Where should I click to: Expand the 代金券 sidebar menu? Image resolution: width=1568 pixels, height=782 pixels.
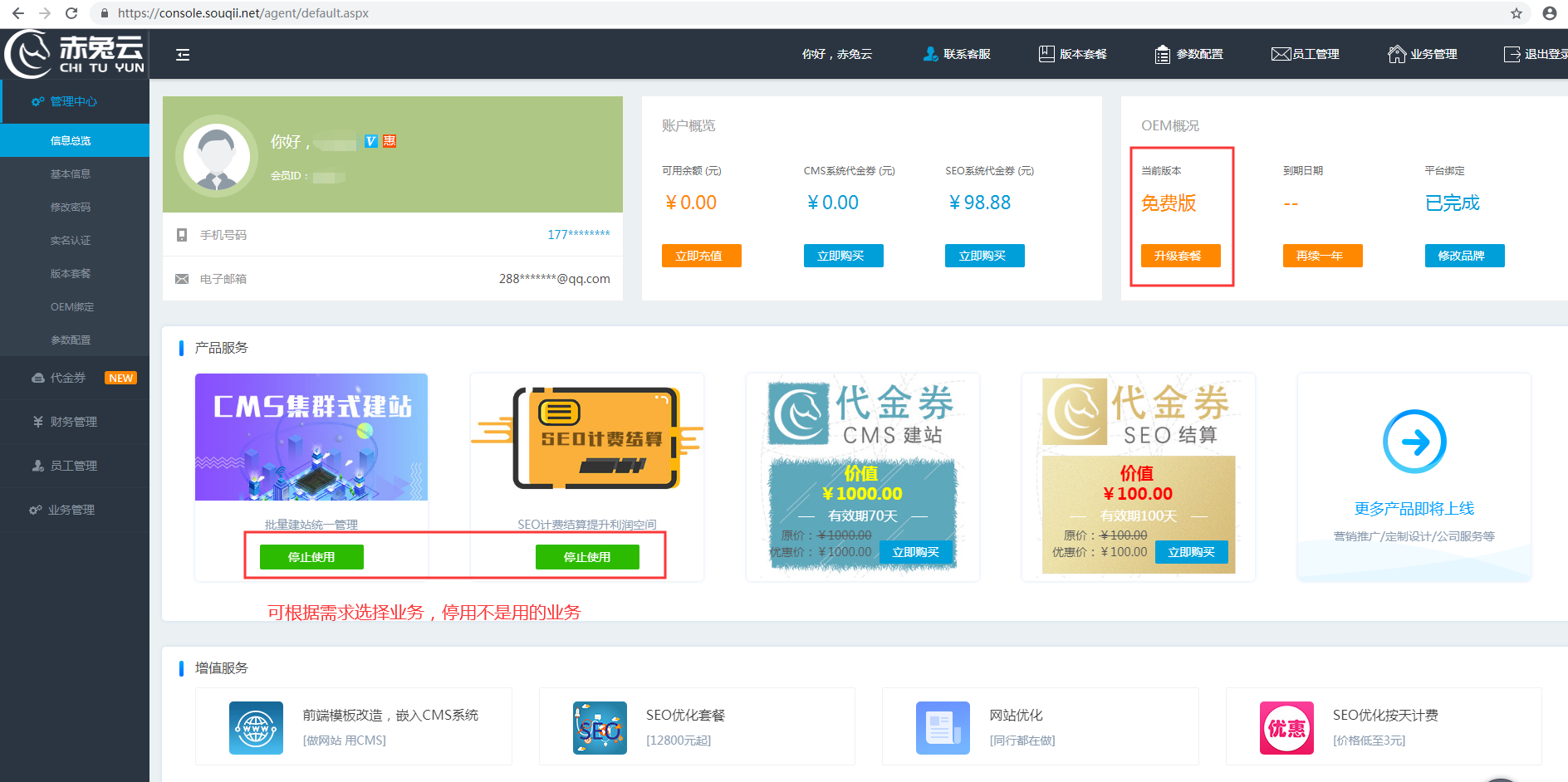(68, 378)
